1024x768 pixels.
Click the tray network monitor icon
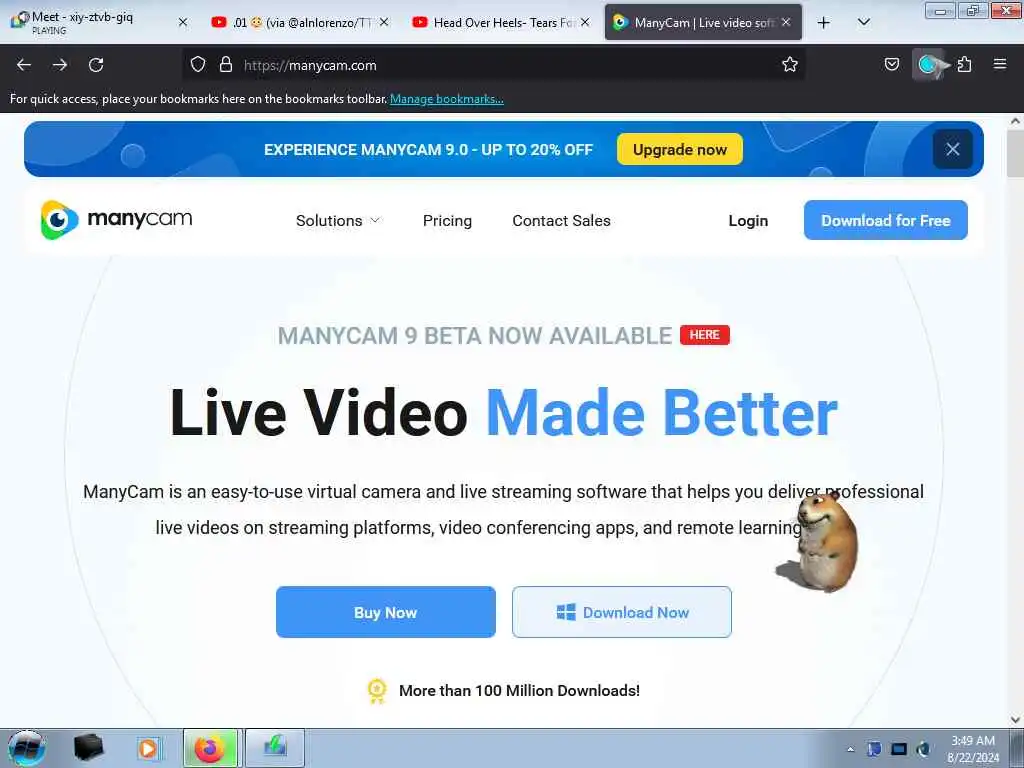pyautogui.click(x=899, y=749)
